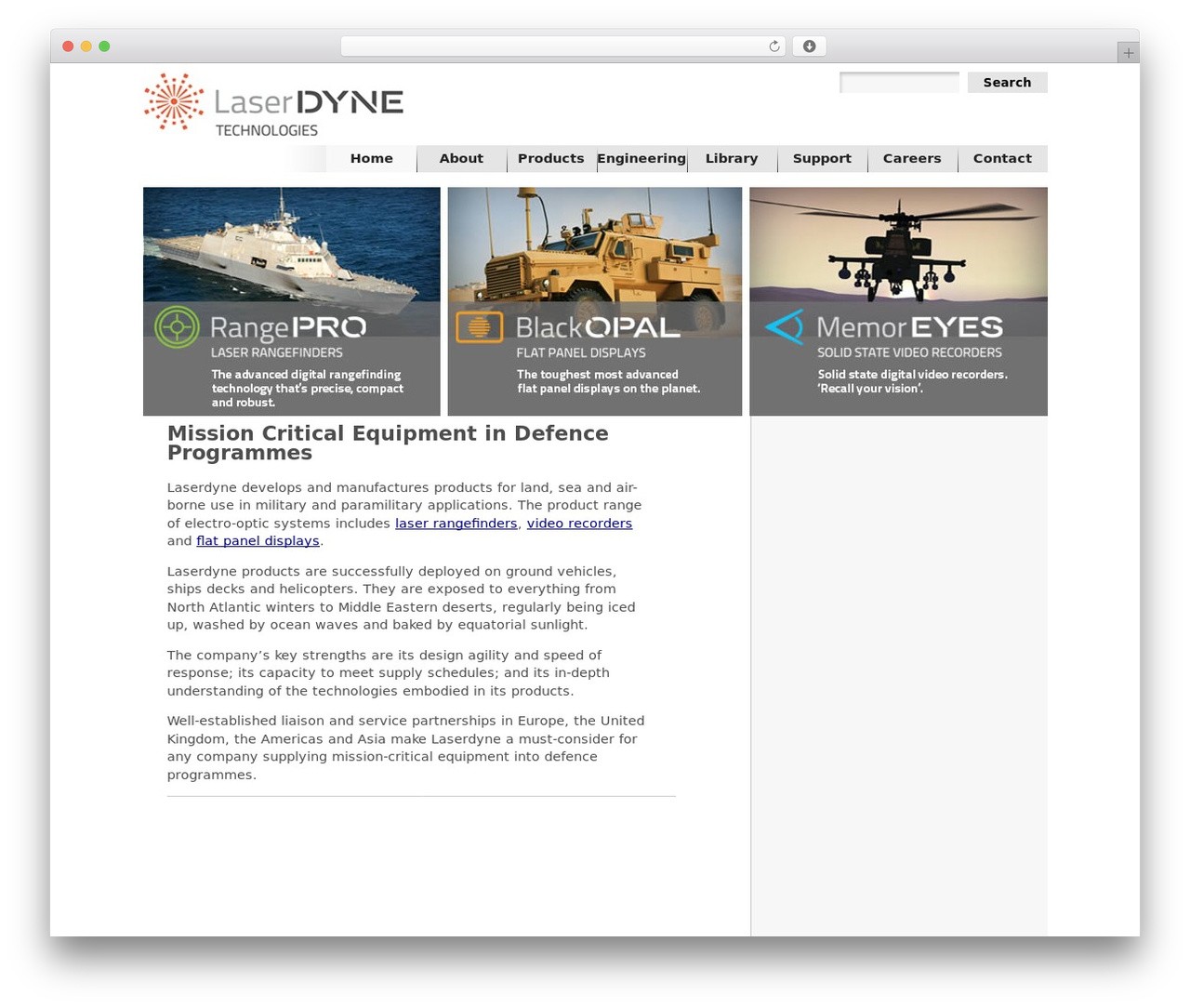This screenshot has width=1190, height=1008.
Task: Open the Home menu item
Action: (372, 159)
